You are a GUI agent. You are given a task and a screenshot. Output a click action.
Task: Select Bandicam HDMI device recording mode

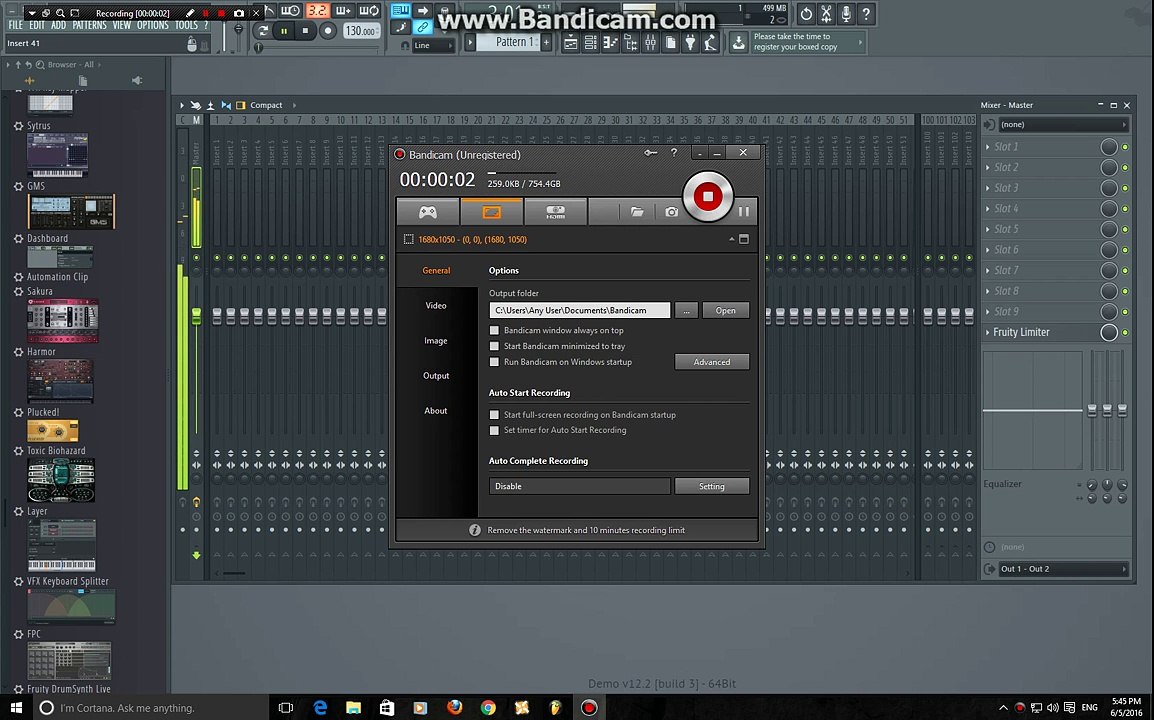556,212
